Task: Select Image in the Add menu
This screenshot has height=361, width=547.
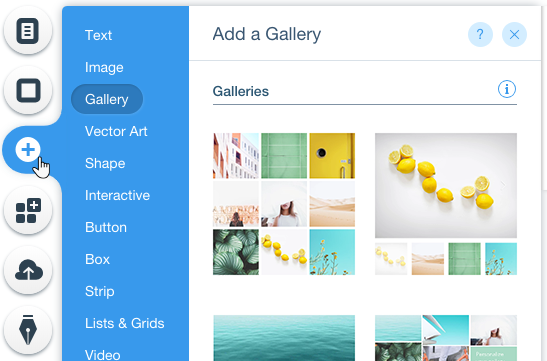Action: pyautogui.click(x=104, y=67)
